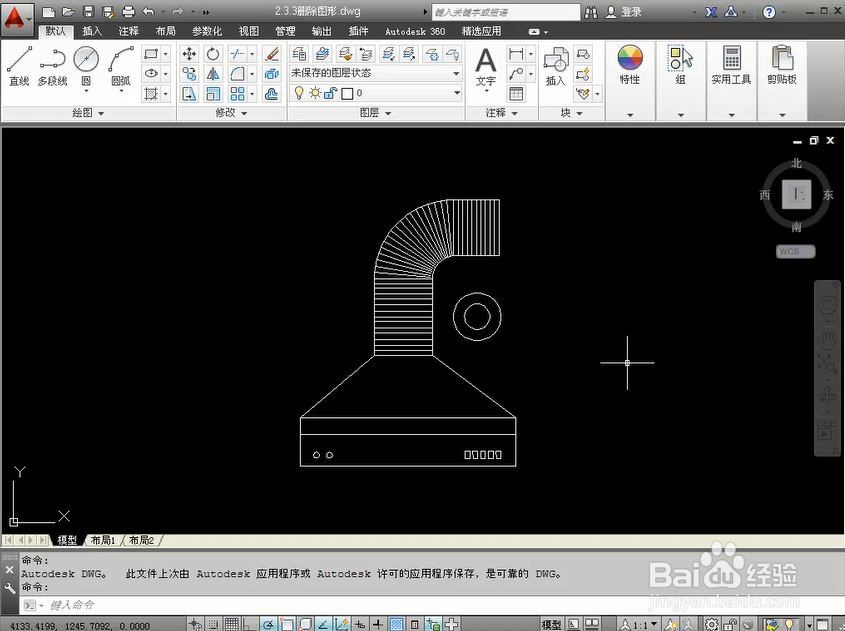Image resolution: width=845 pixels, height=631 pixels.
Task: Activate the Rotate tool
Action: click(x=213, y=54)
